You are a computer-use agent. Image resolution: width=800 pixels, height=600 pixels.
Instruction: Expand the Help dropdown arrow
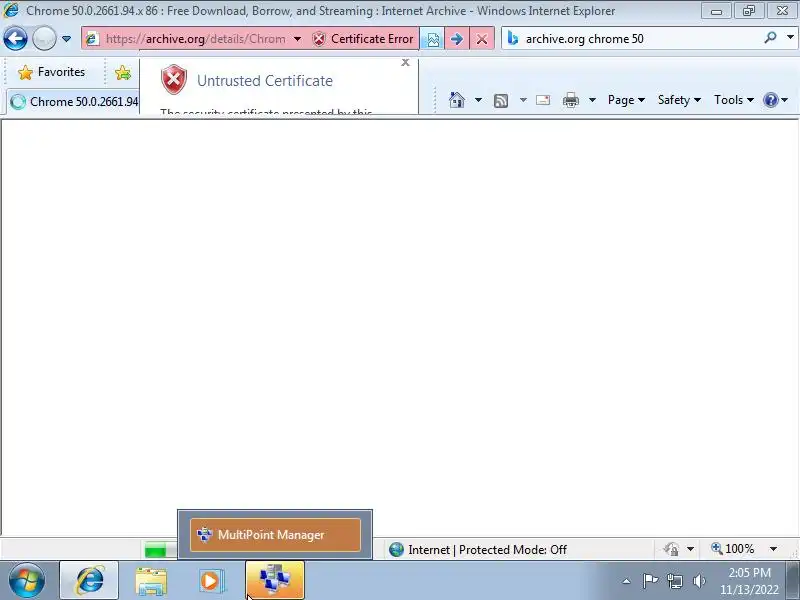[x=785, y=100]
